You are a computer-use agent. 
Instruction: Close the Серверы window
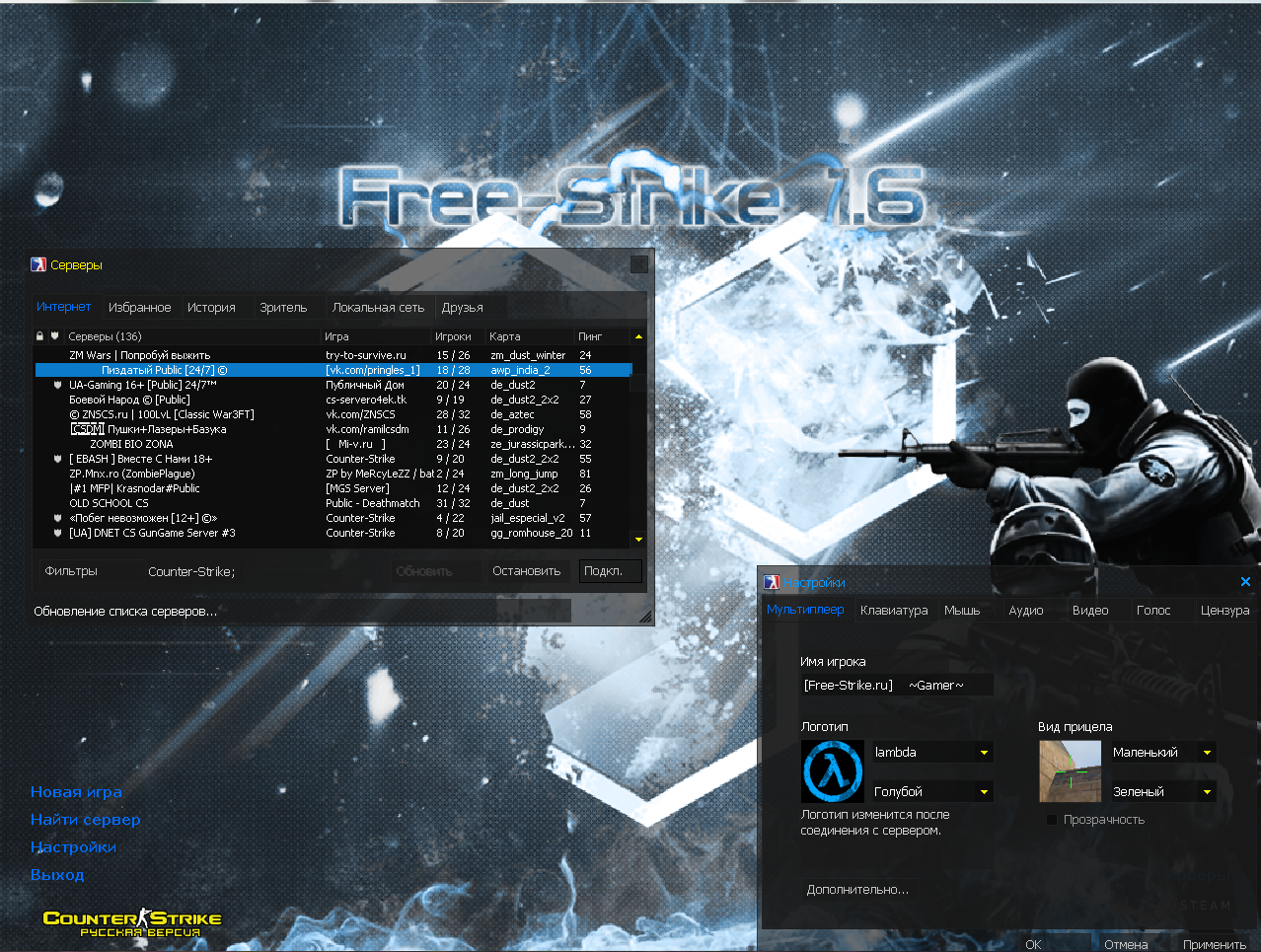[639, 264]
